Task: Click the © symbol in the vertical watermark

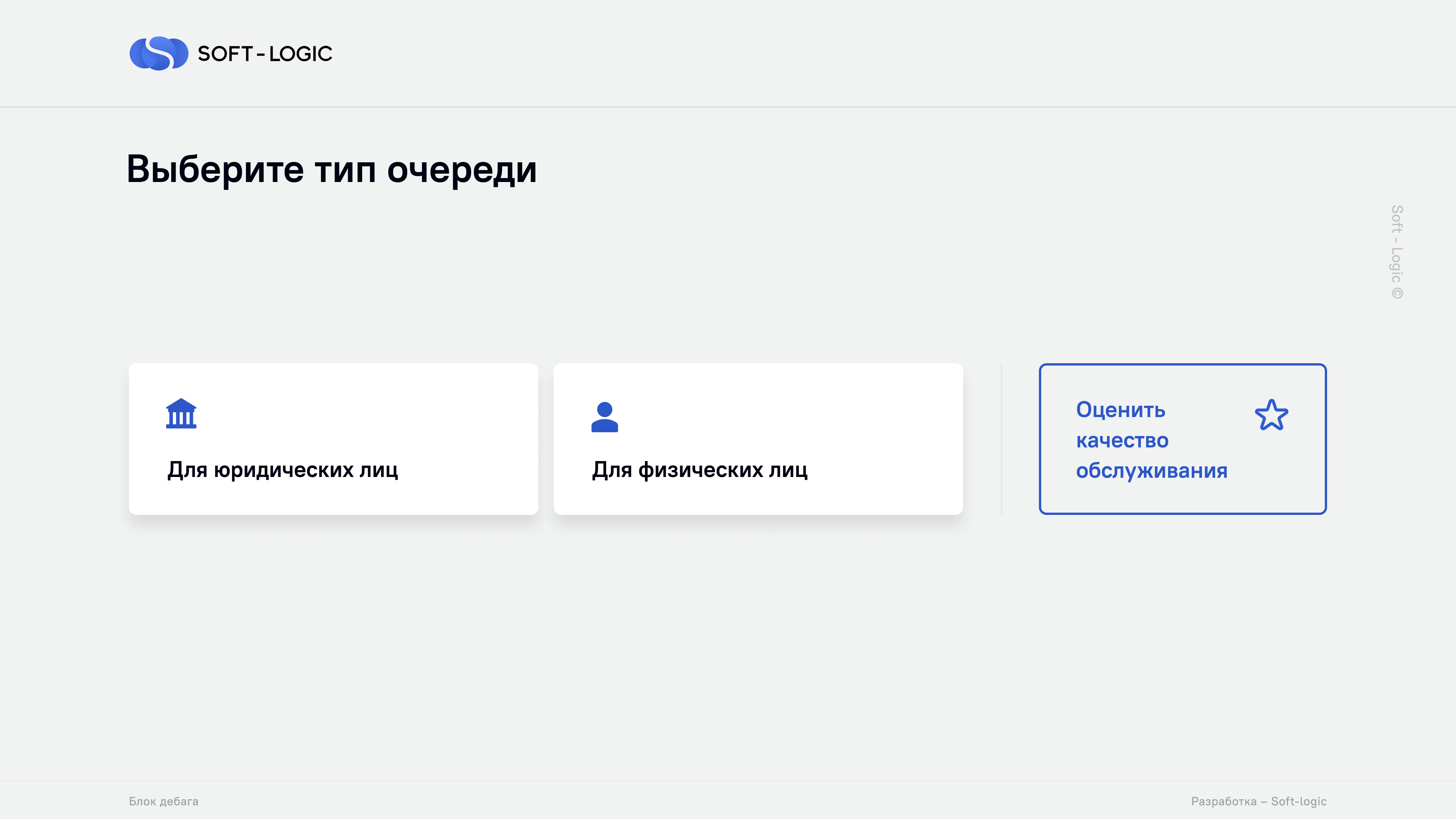Action: 1397,293
